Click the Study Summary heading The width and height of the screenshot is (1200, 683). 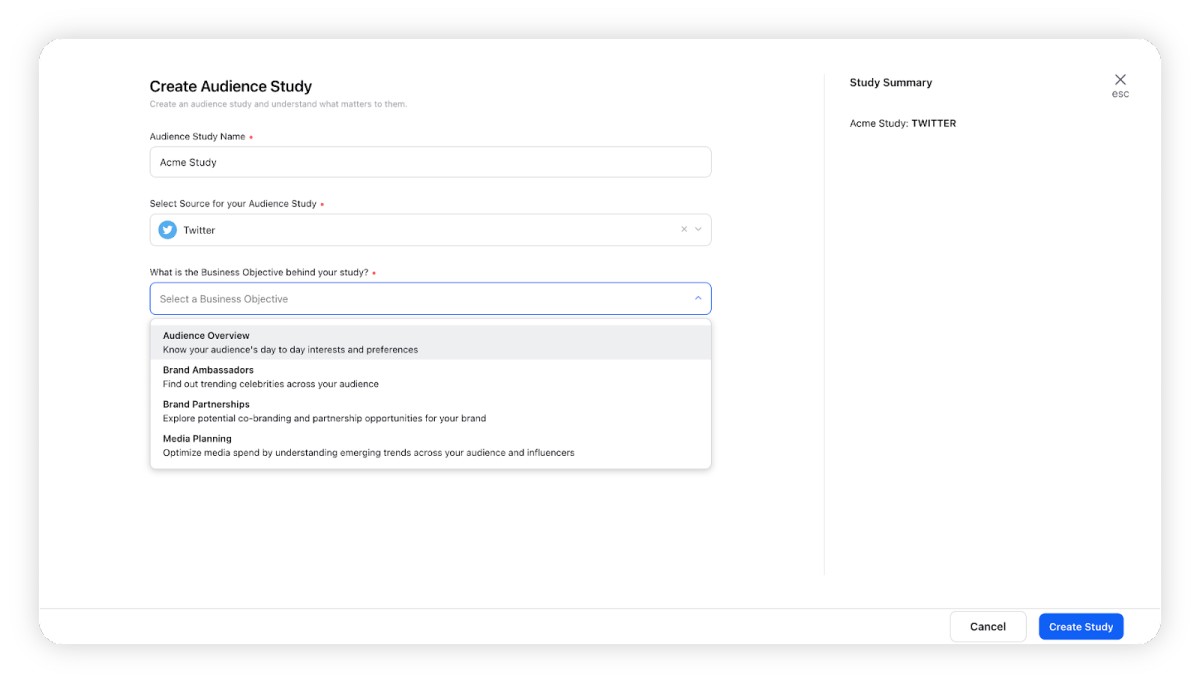[x=891, y=83]
